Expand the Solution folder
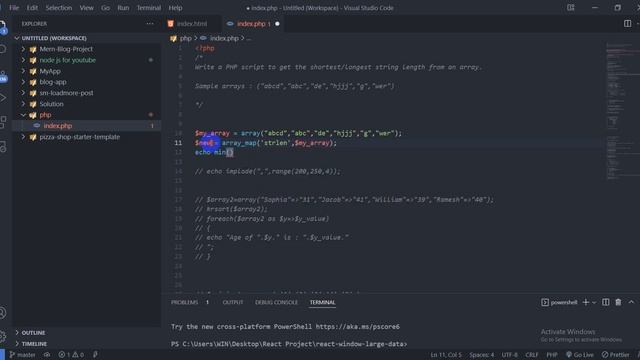The height and width of the screenshot is (360, 640). pos(51,104)
